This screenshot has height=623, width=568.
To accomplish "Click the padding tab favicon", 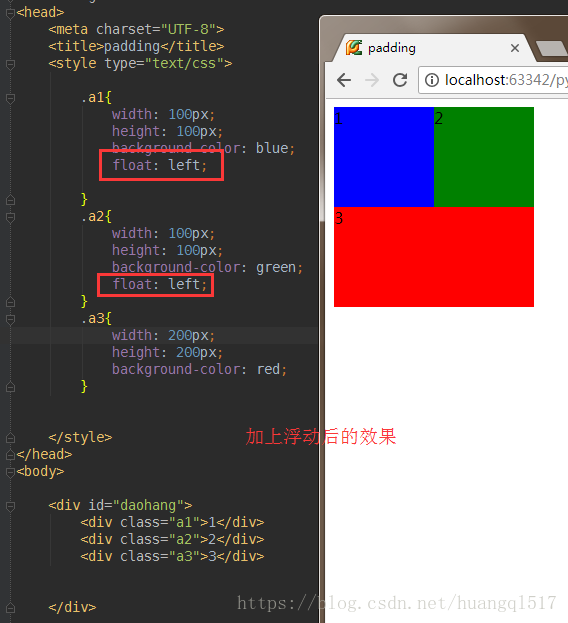I will coord(354,48).
